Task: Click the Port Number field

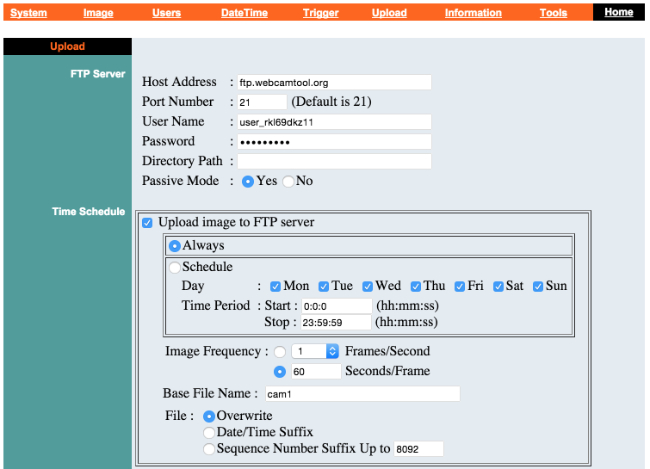Action: 262,102
